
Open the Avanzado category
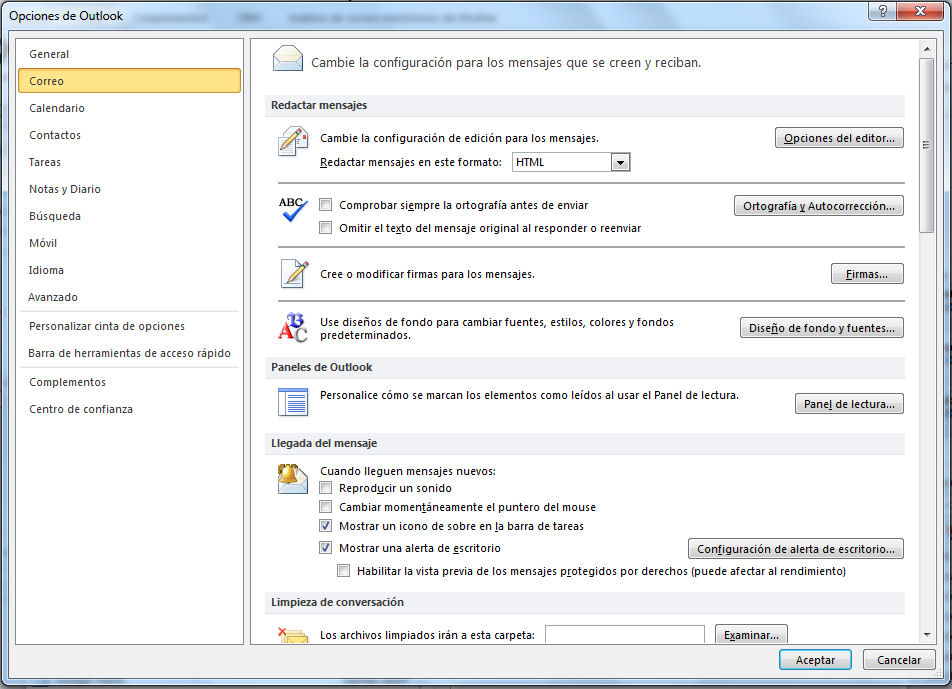coord(129,297)
